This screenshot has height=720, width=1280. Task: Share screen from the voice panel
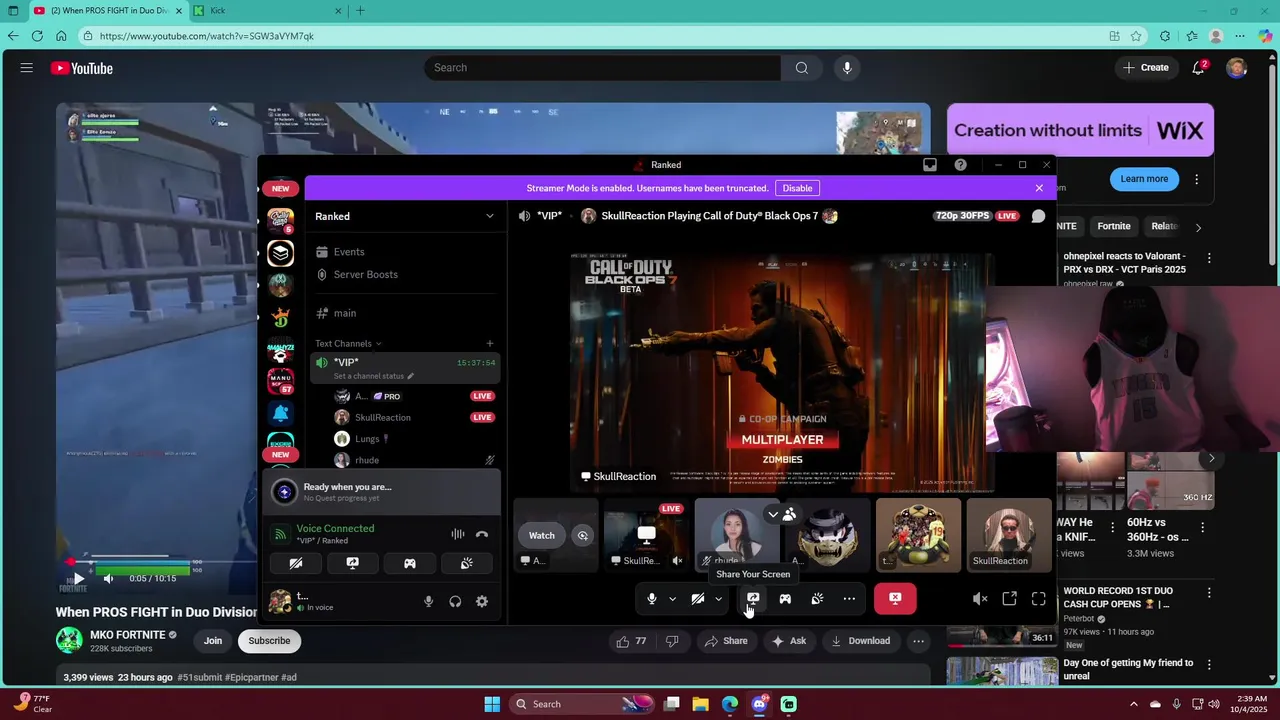[x=352, y=564]
